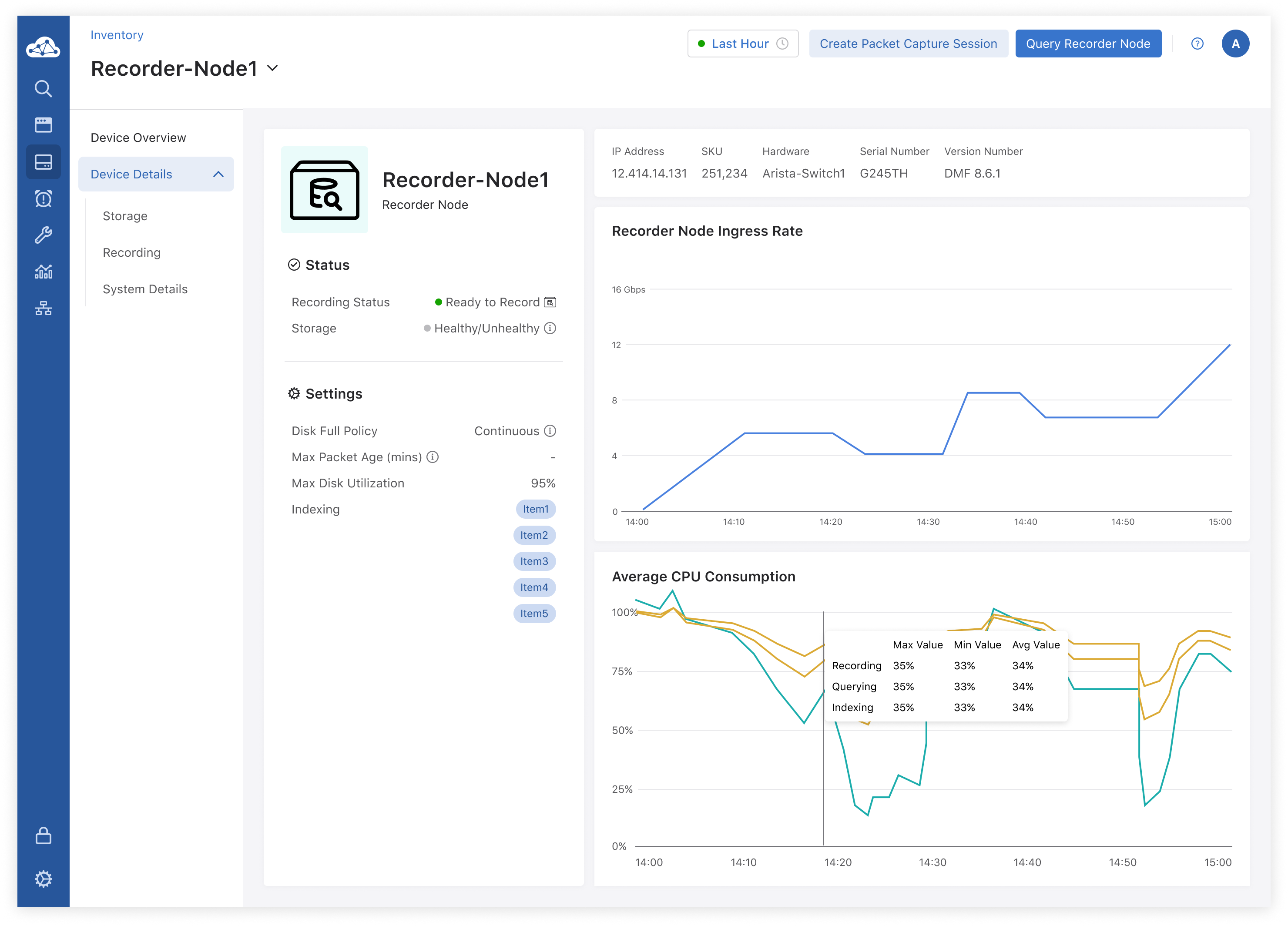
Task: Click the 14:40 label on the CPU chart
Action: point(1027,862)
